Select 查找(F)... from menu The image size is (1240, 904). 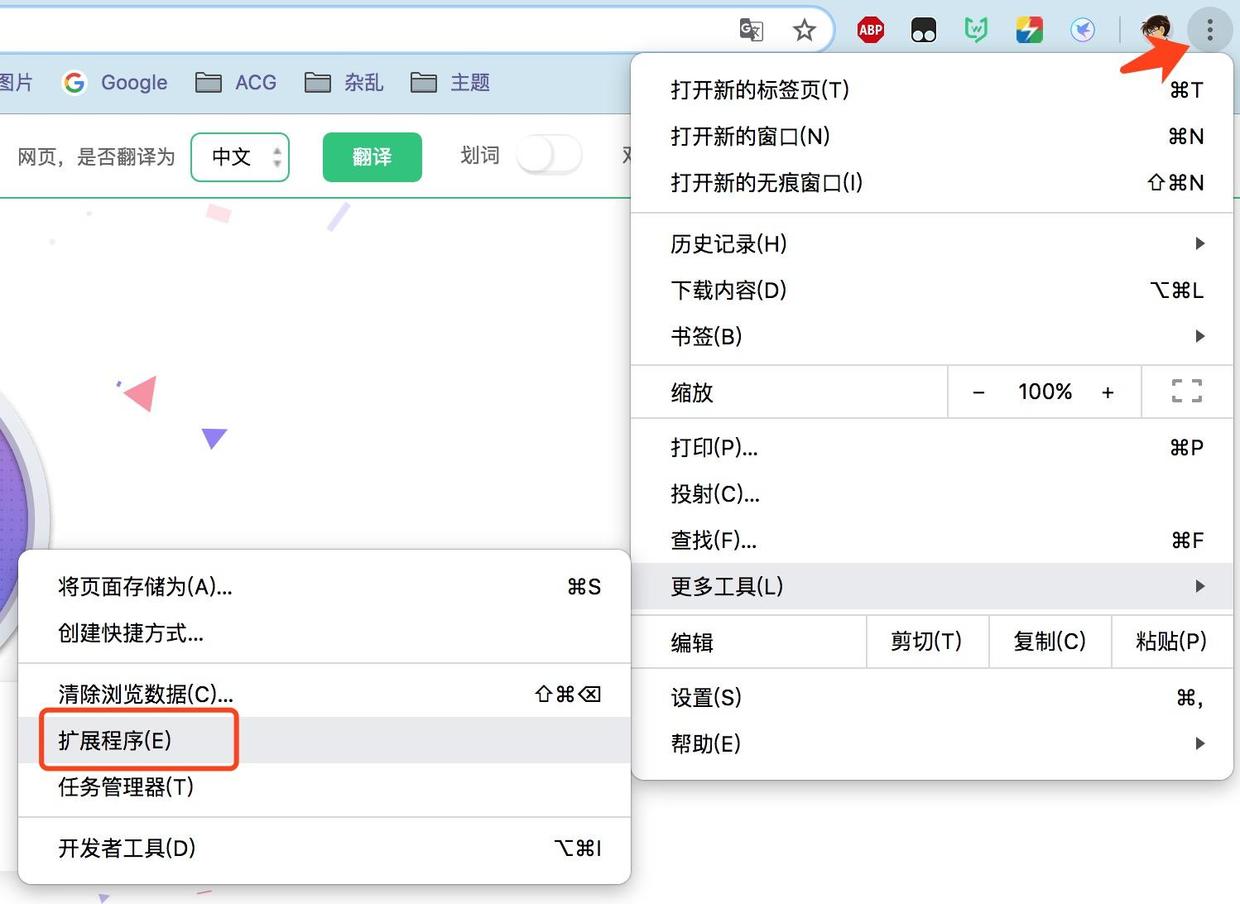click(x=932, y=540)
